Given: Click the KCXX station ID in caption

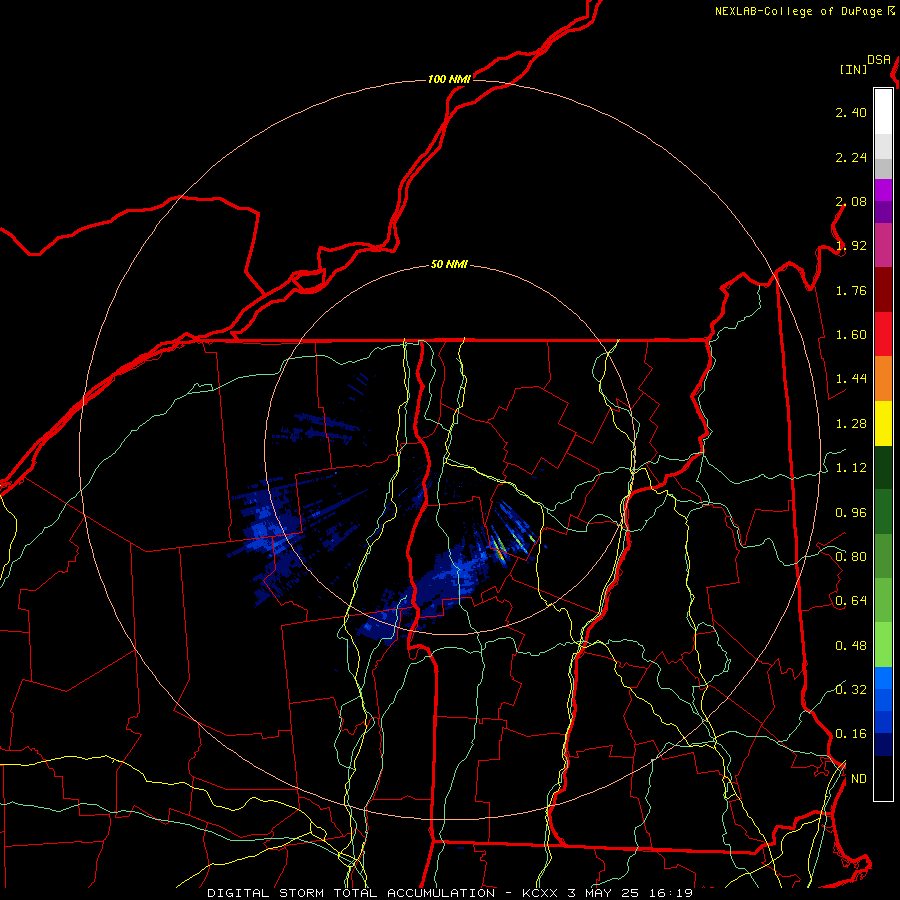Looking at the screenshot, I should (540, 893).
